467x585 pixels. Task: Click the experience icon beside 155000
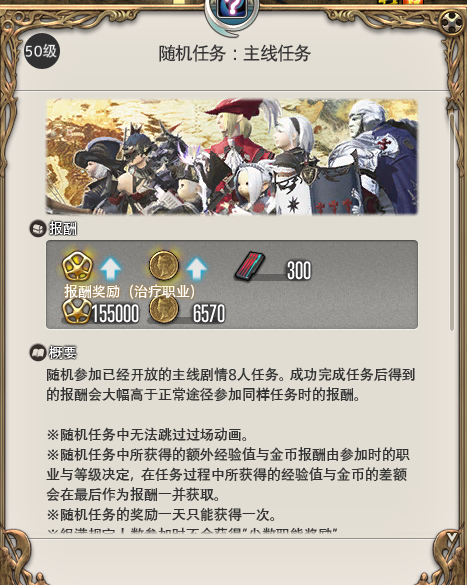click(77, 310)
